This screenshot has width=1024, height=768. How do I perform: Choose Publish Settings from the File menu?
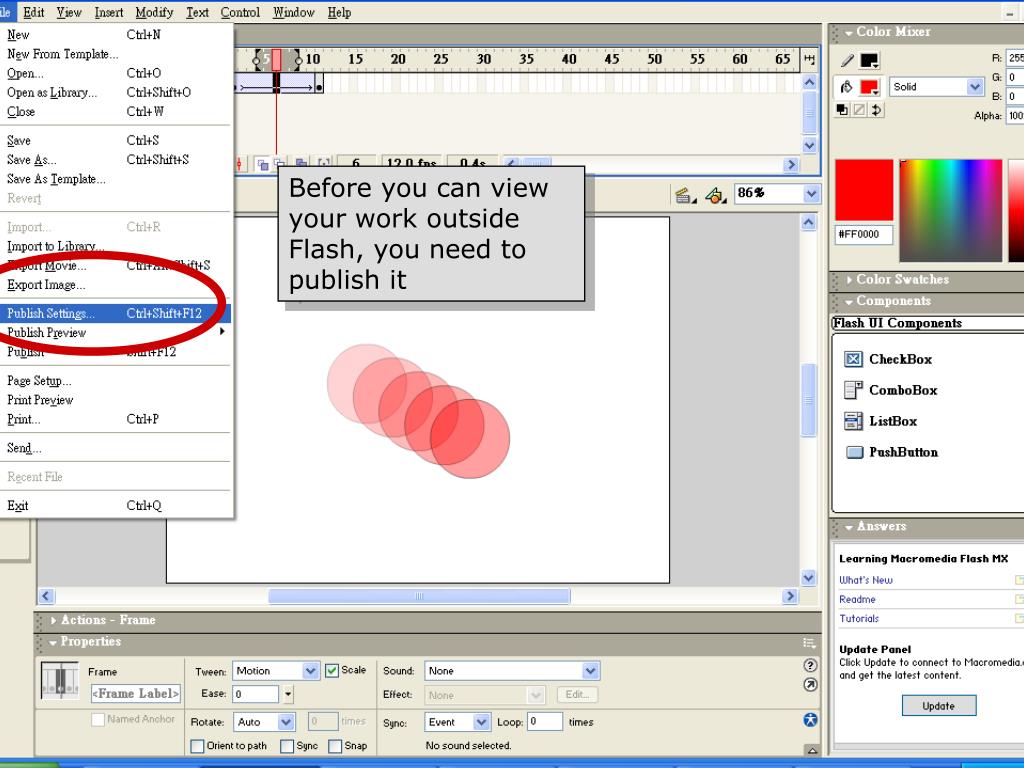pyautogui.click(x=52, y=313)
